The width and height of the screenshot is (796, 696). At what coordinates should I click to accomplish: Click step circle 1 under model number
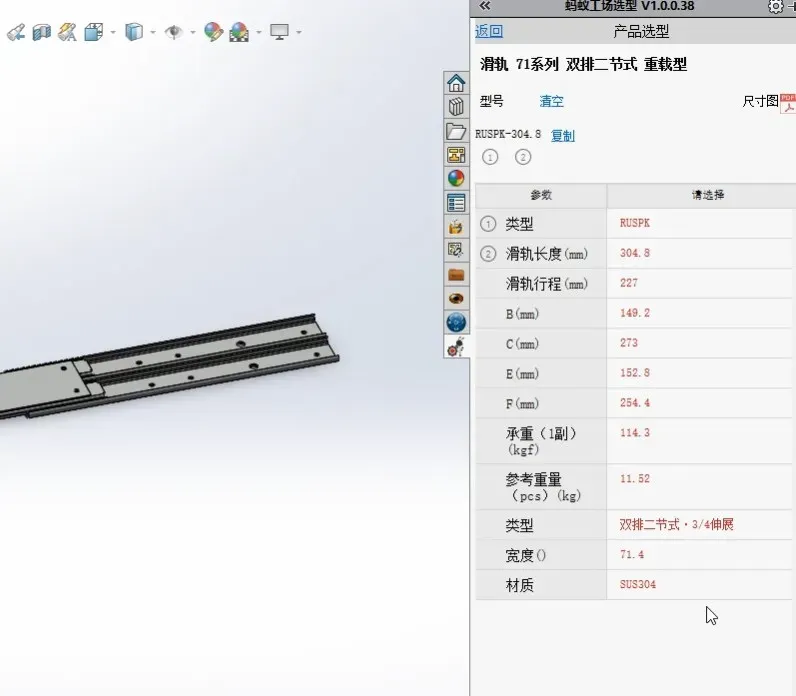[490, 157]
